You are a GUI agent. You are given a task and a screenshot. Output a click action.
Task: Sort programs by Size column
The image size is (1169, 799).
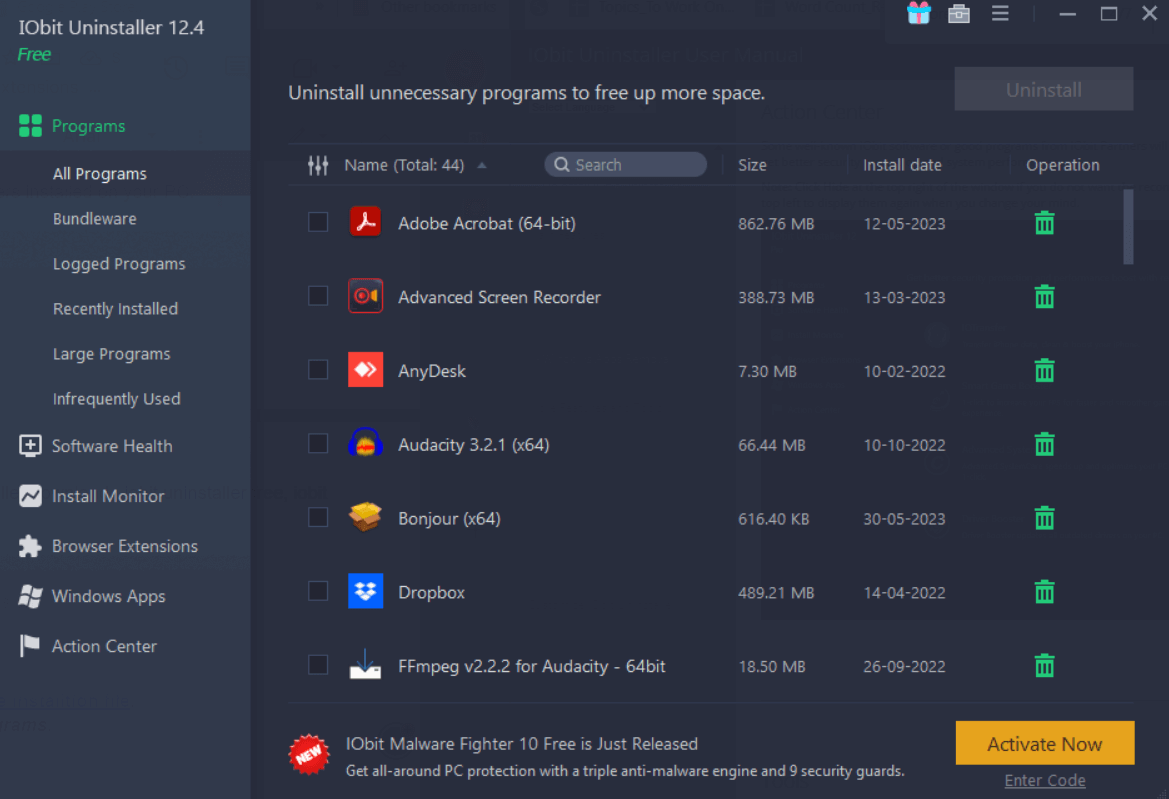[x=752, y=165]
